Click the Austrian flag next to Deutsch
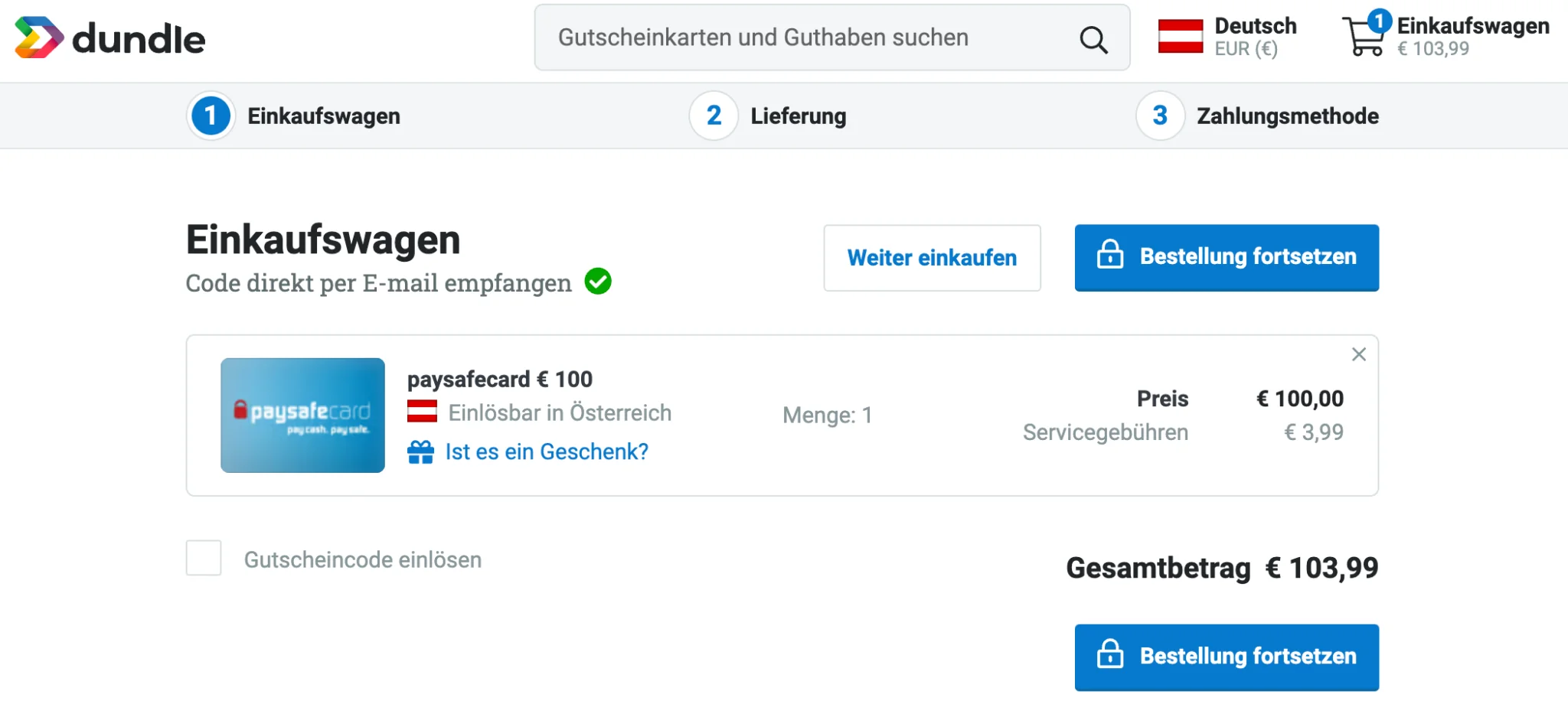 pyautogui.click(x=1179, y=36)
